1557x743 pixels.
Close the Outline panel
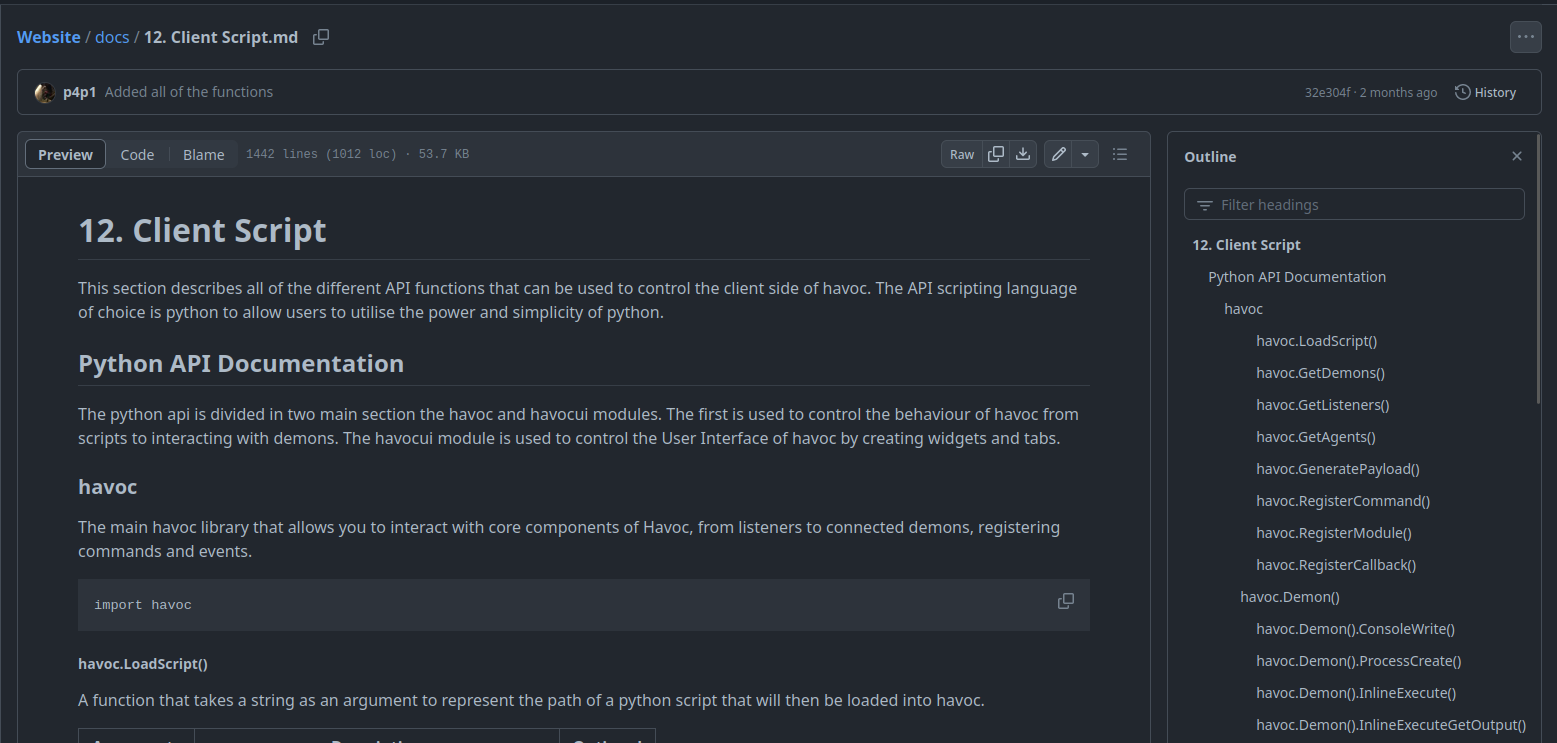click(1517, 156)
